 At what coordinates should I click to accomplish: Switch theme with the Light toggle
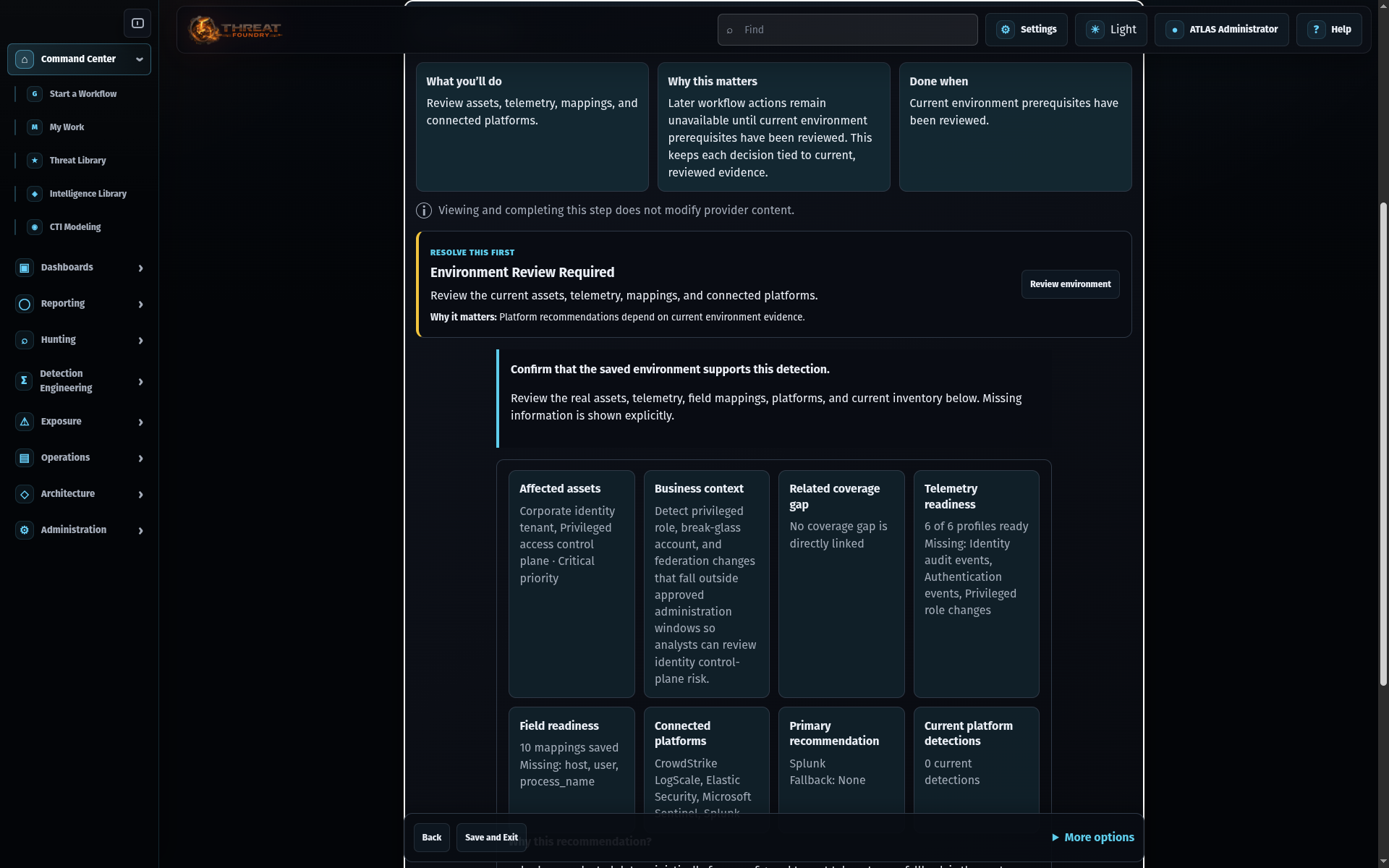click(1110, 30)
